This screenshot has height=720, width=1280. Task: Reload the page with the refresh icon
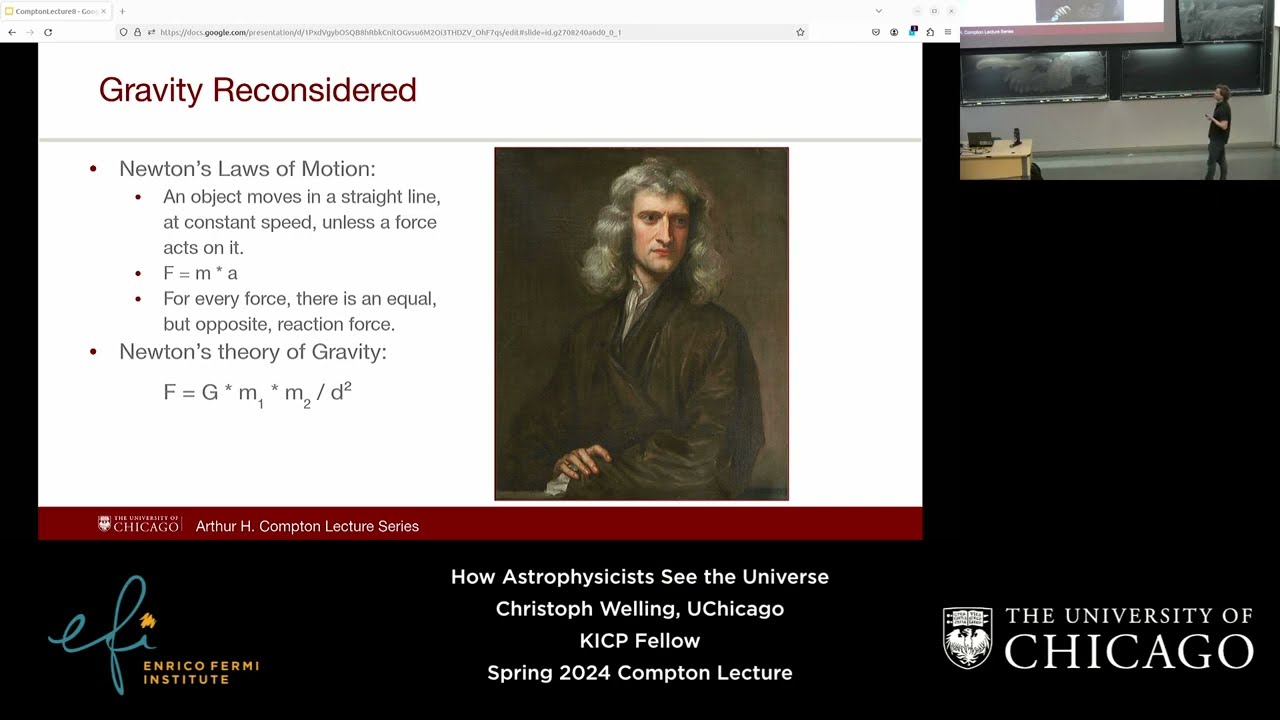pyautogui.click(x=47, y=32)
